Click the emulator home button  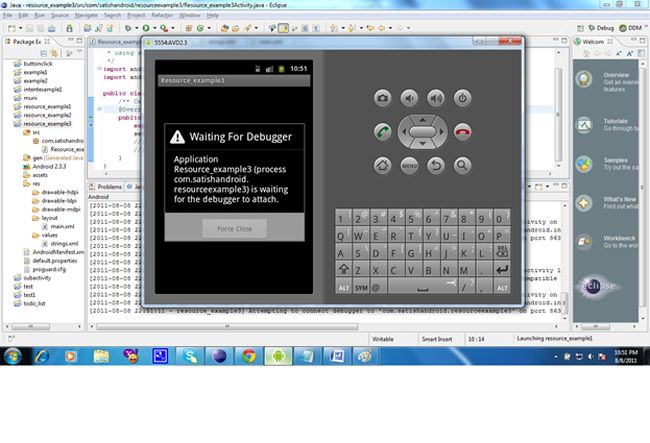[x=382, y=165]
